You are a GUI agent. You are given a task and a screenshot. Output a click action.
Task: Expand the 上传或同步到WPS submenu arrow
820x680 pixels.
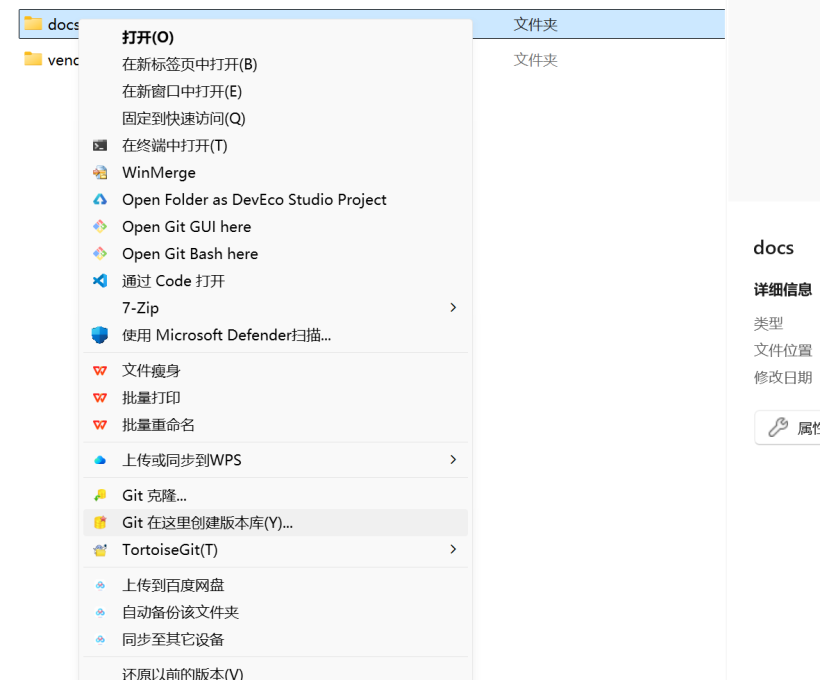pyautogui.click(x=453, y=460)
